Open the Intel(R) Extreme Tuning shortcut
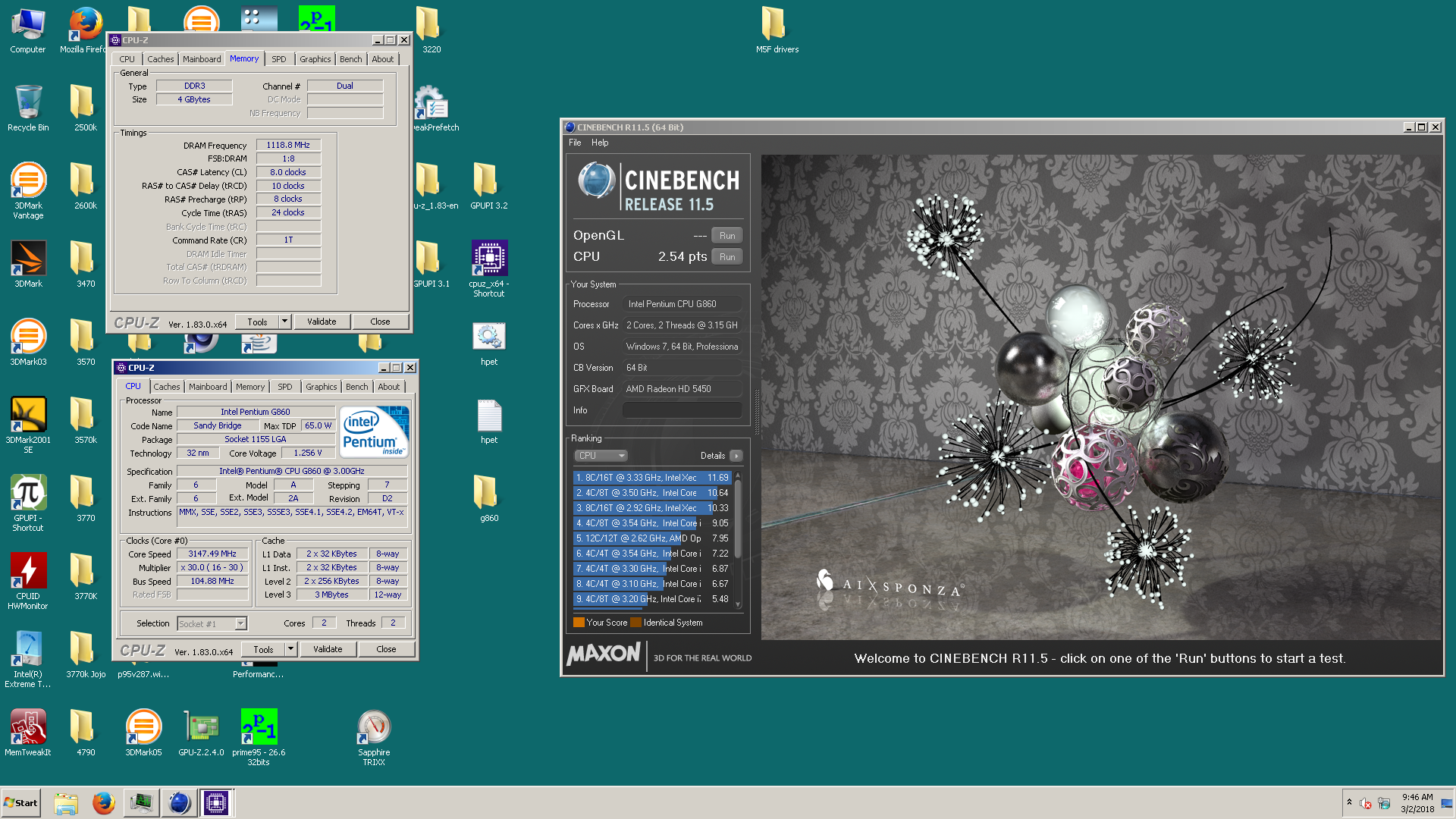1456x819 pixels. (x=28, y=659)
